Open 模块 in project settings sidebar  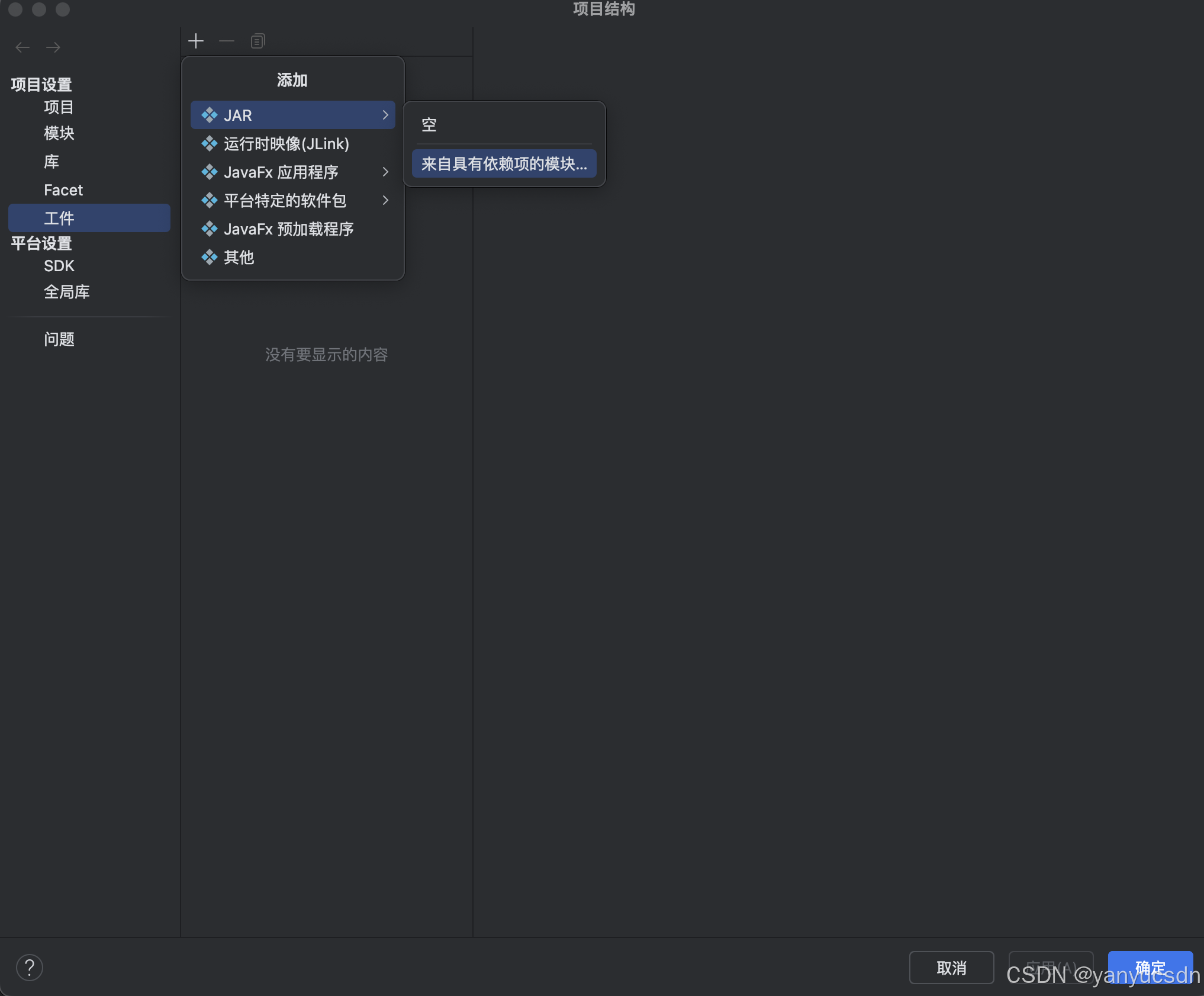coord(59,133)
